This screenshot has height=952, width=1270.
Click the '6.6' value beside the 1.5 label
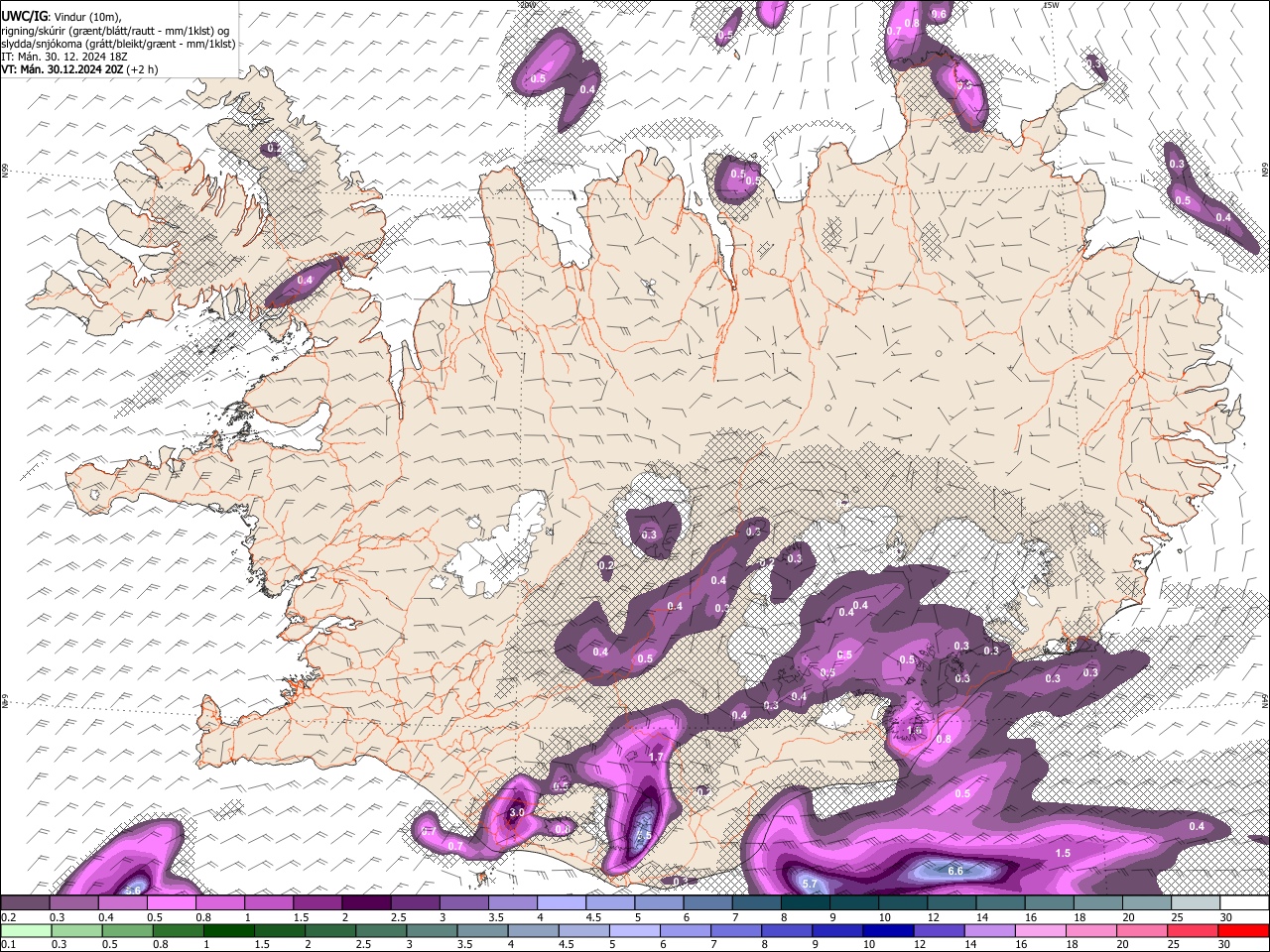click(955, 871)
